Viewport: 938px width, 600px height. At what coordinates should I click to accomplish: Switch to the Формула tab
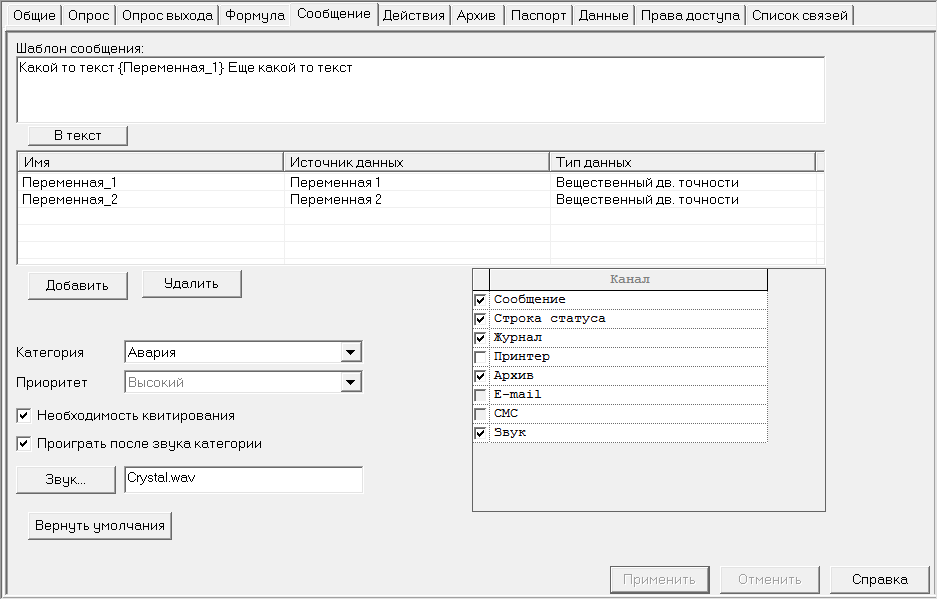(x=255, y=16)
